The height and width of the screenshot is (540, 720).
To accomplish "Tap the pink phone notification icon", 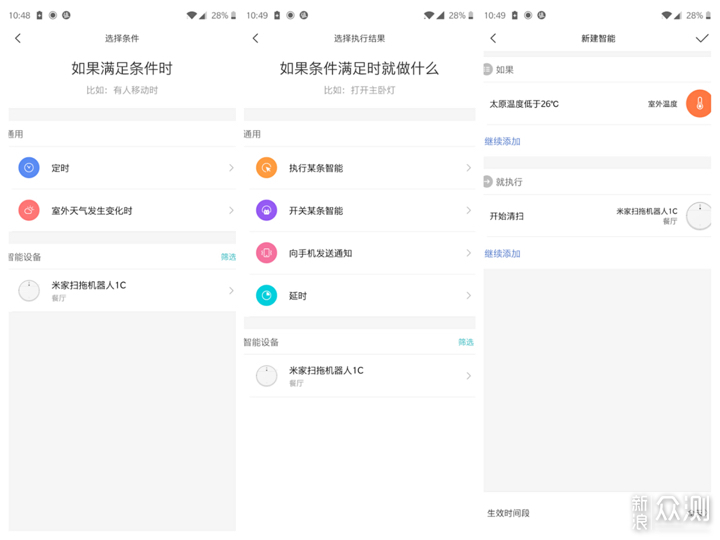I will pos(266,253).
